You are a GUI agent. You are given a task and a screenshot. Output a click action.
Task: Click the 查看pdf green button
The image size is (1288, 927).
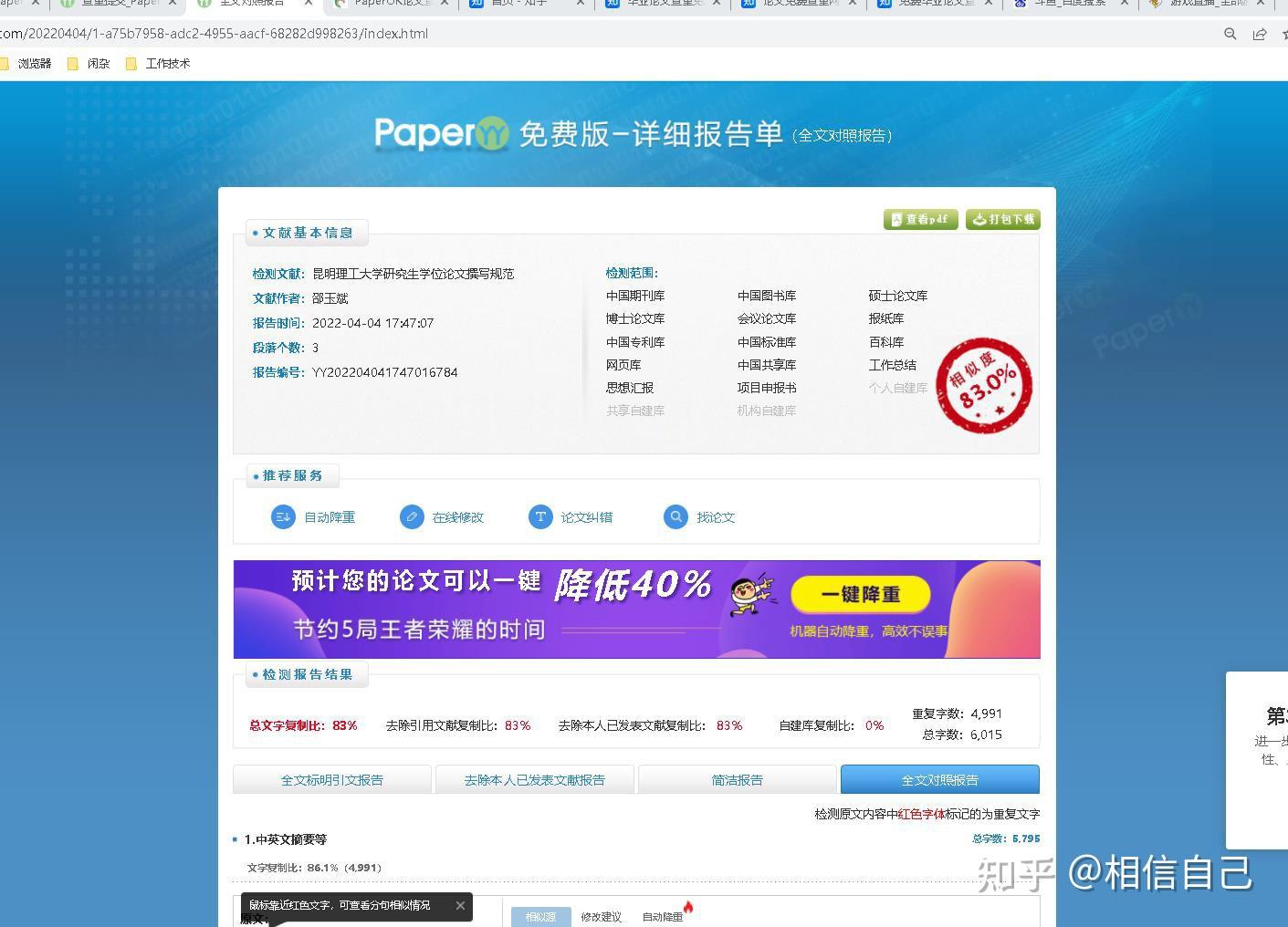(x=920, y=219)
